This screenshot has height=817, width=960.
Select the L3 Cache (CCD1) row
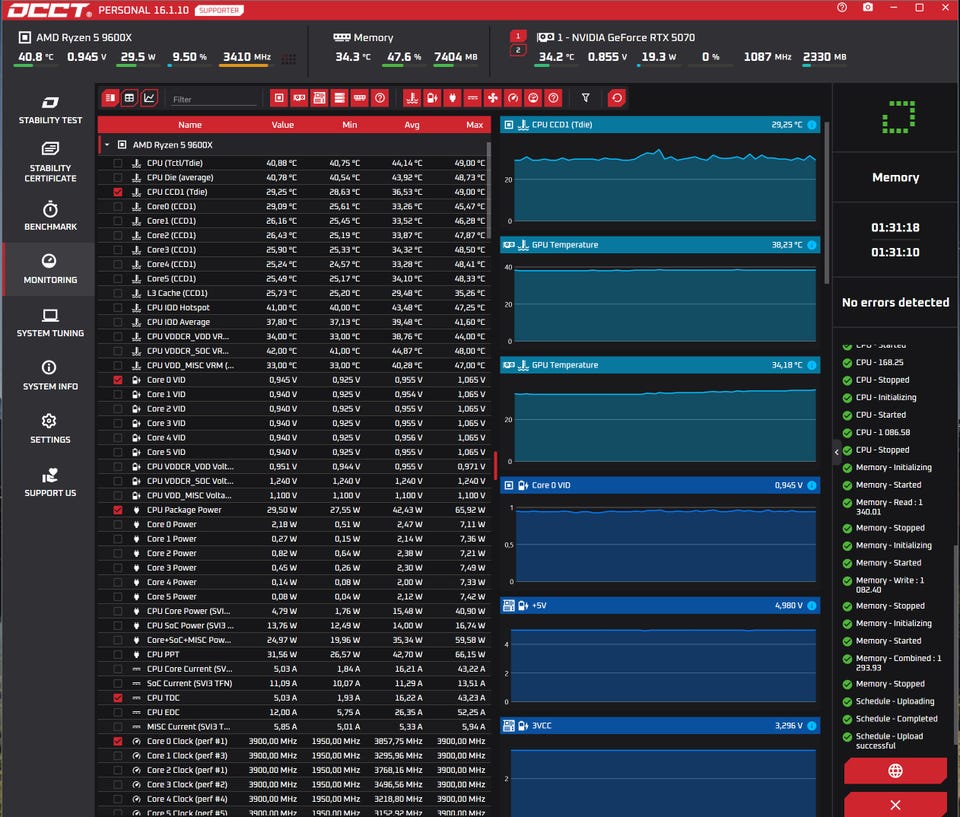click(x=294, y=293)
